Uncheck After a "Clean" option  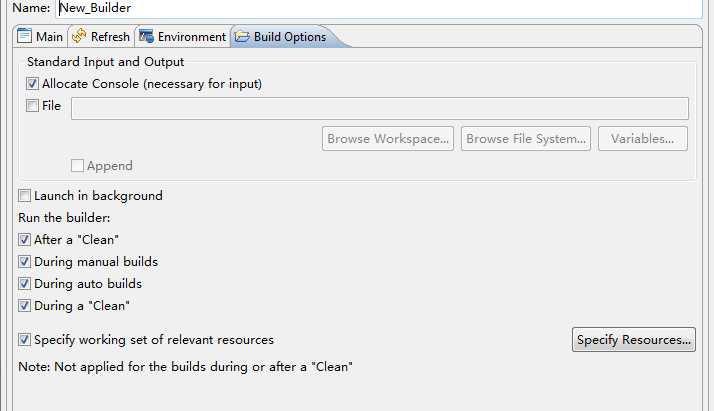pos(25,239)
